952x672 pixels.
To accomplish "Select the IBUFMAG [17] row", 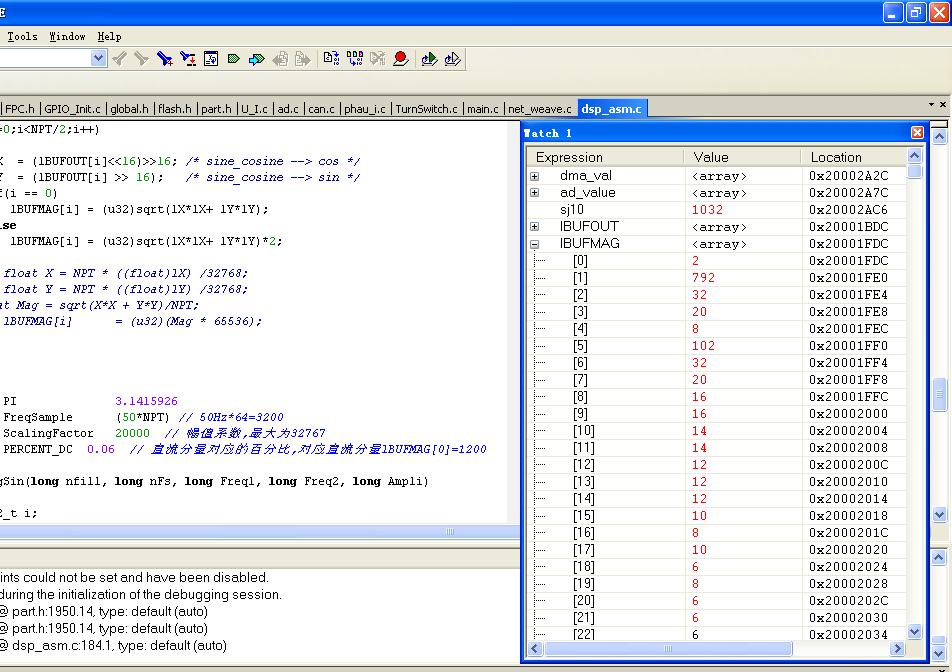I will (716, 549).
